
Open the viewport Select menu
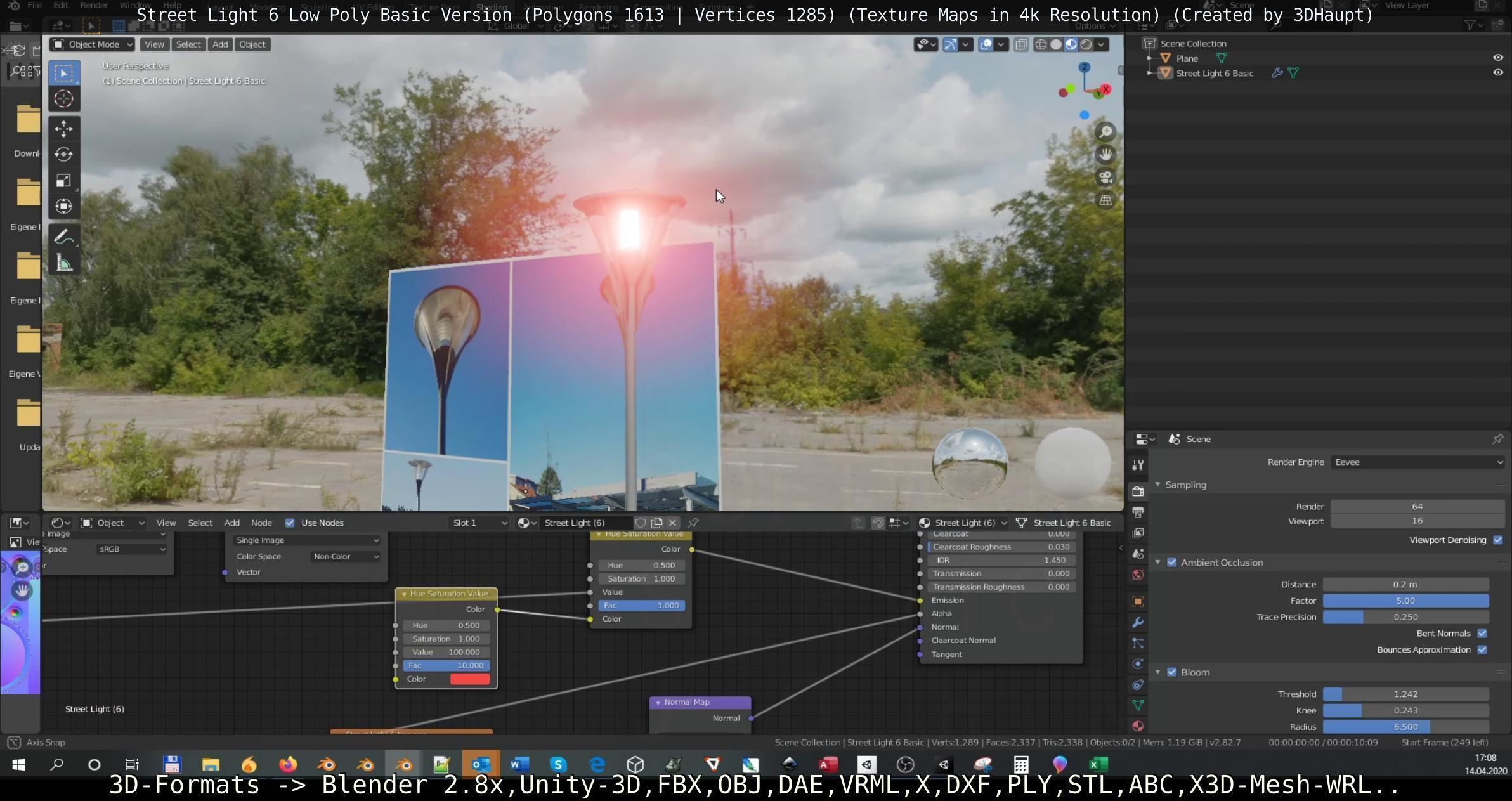tap(188, 44)
